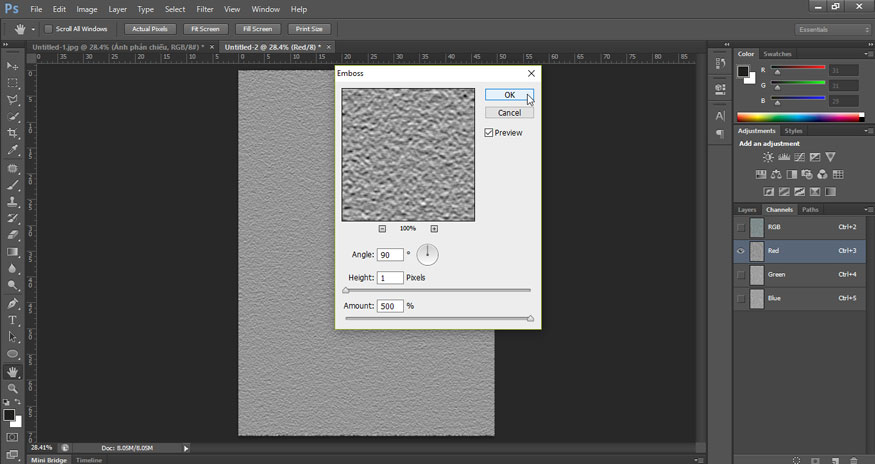Select the Rectangular Marquee tool
This screenshot has height=464, width=875.
coord(12,83)
